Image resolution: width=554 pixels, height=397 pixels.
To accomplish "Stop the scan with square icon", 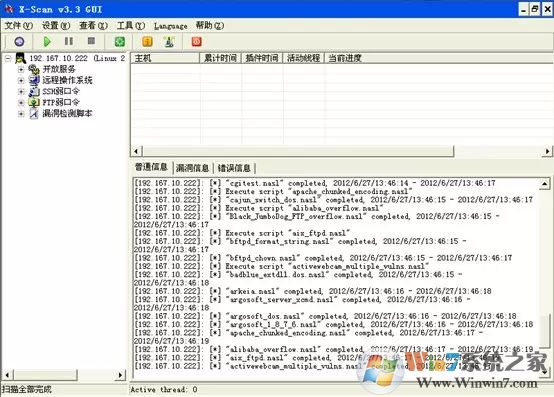I will (91, 41).
